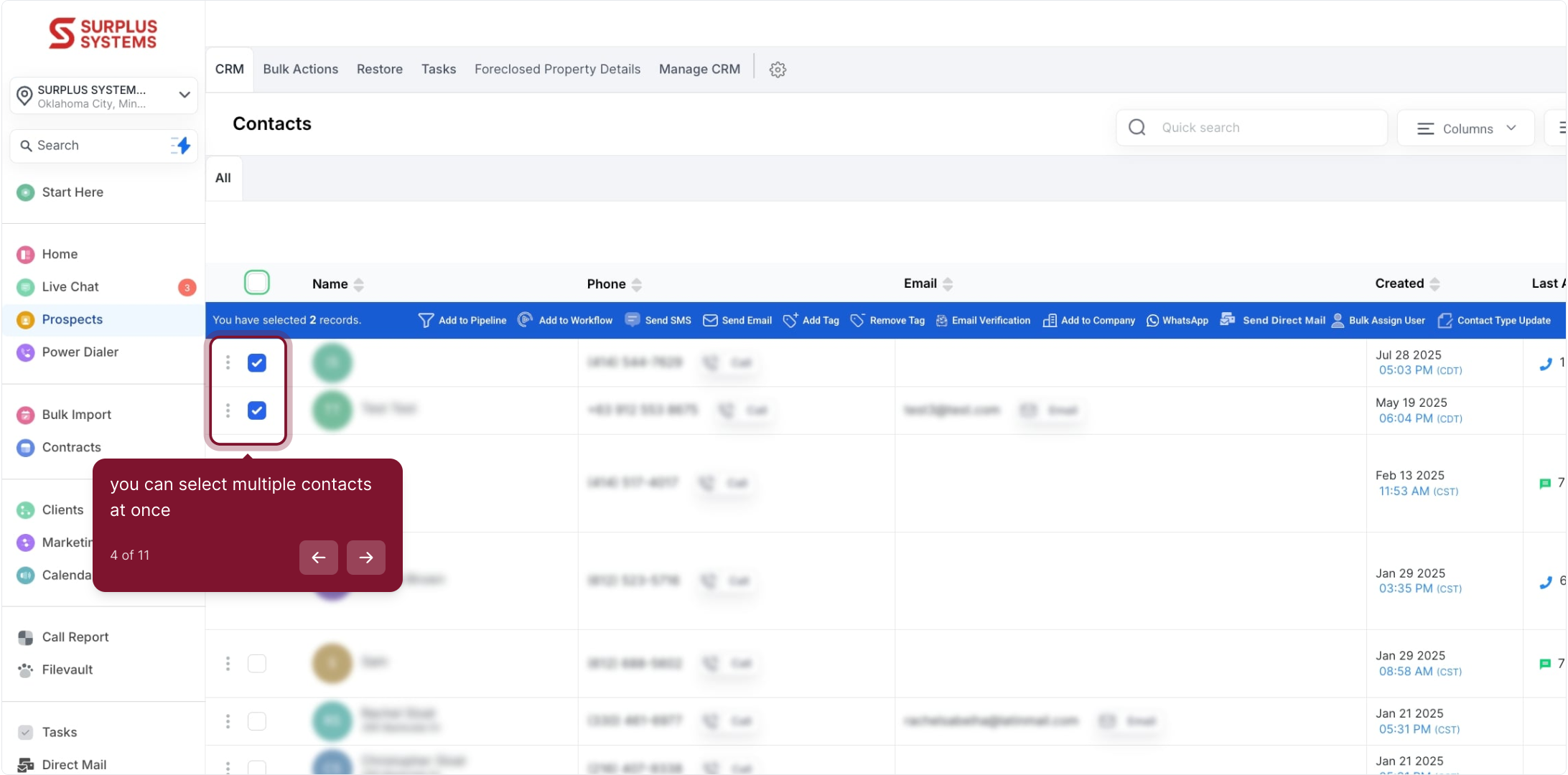Go to the next tour step arrow
This screenshot has height=775, width=1568.
tap(366, 558)
